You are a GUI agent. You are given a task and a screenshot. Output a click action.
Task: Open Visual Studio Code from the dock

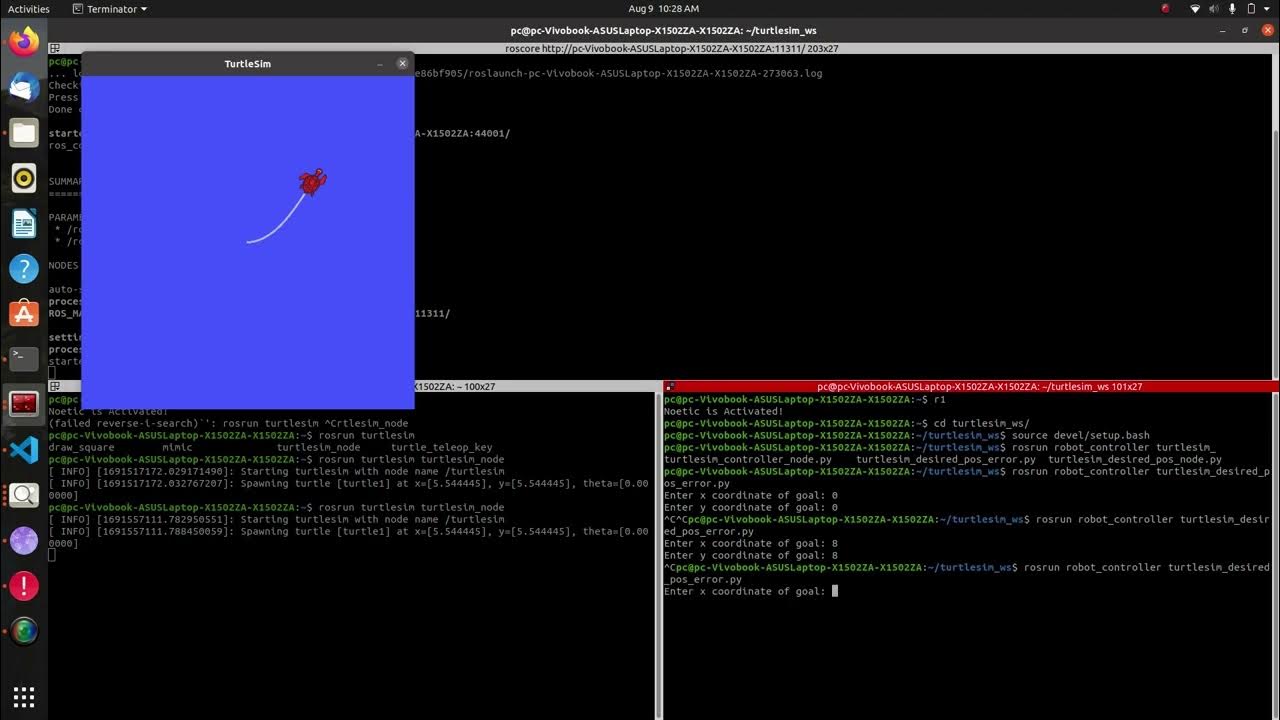pos(24,449)
